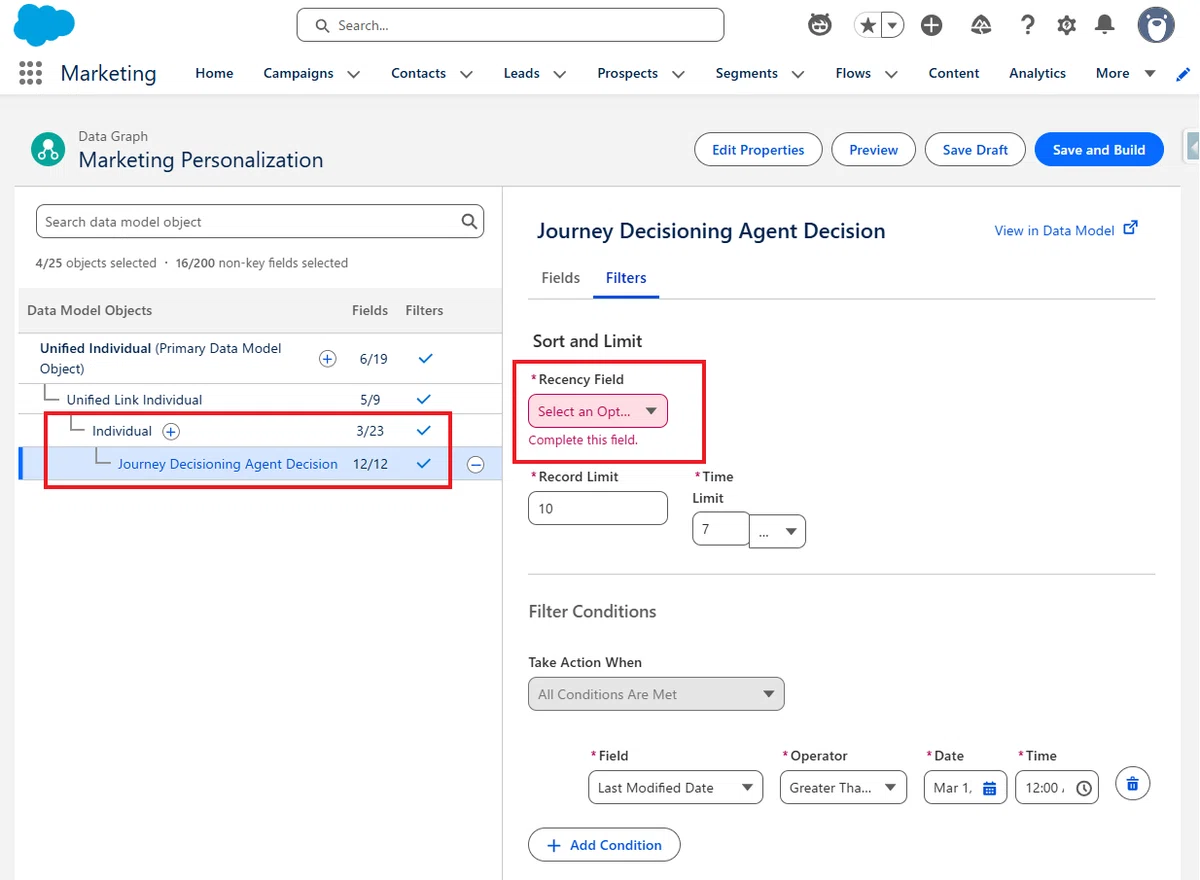1200x880 pixels.
Task: Select Unified Link Individual tree row
Action: click(x=260, y=399)
